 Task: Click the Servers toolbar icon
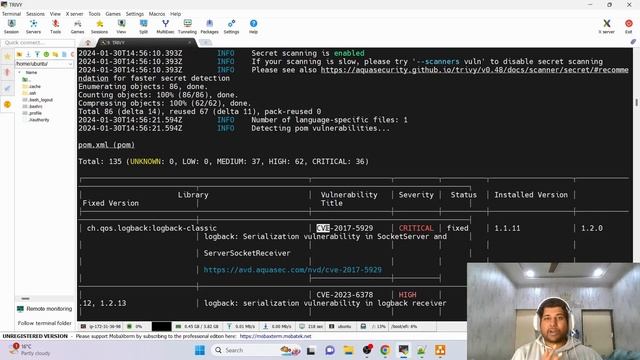coord(33,27)
